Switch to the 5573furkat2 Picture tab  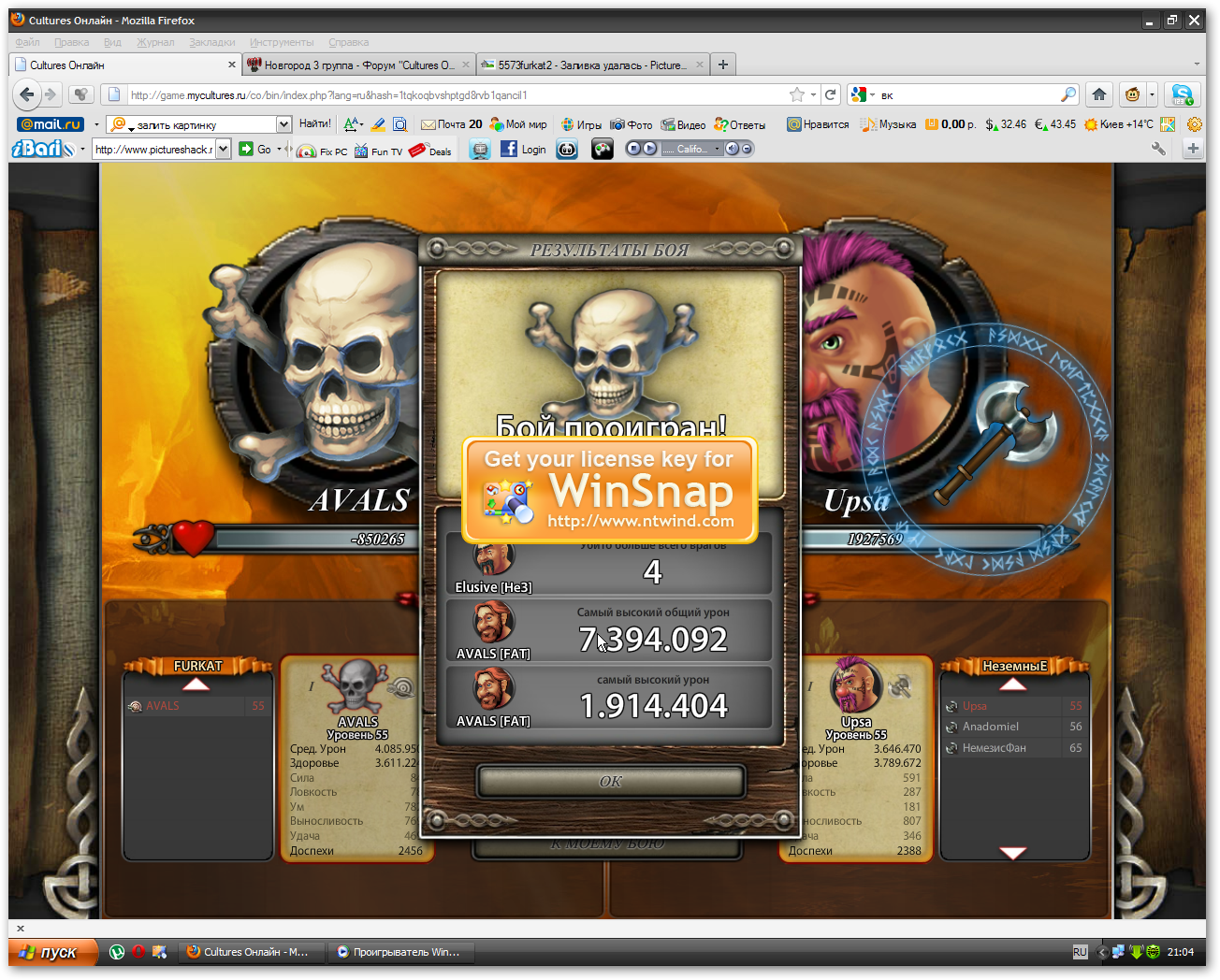coord(592,65)
